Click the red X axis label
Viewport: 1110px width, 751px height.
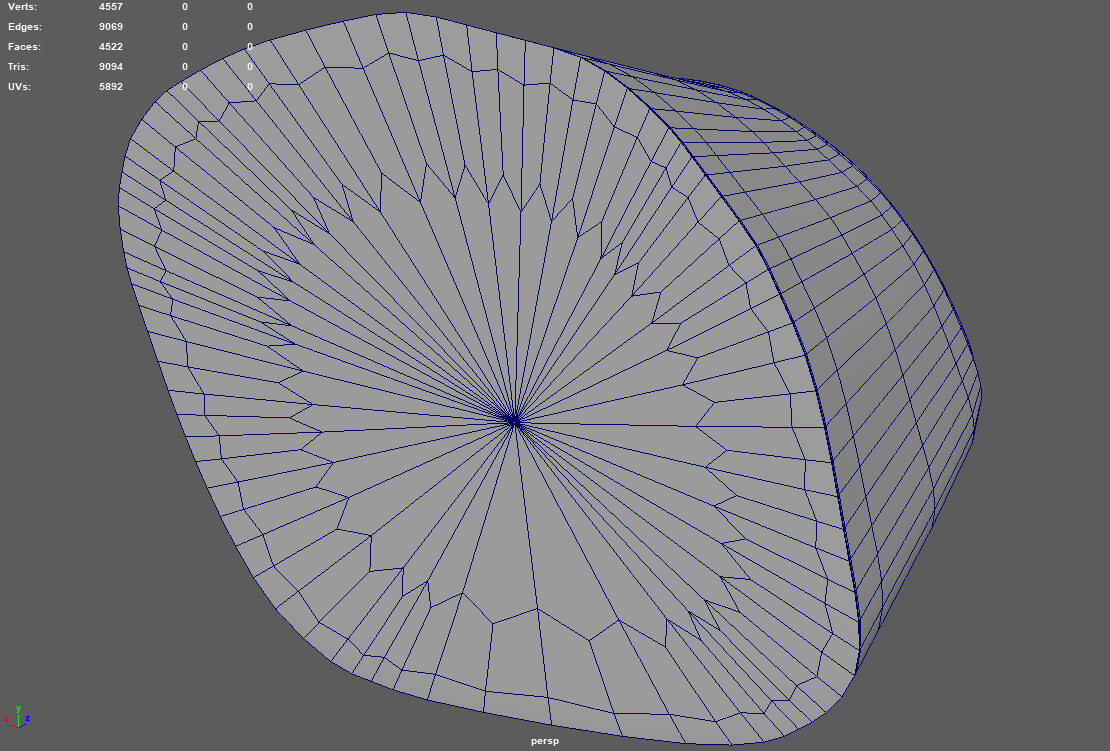(6, 719)
